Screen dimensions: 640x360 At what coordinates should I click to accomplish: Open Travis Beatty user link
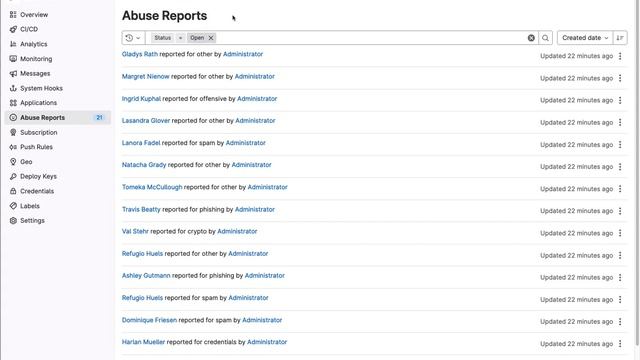tap(141, 209)
